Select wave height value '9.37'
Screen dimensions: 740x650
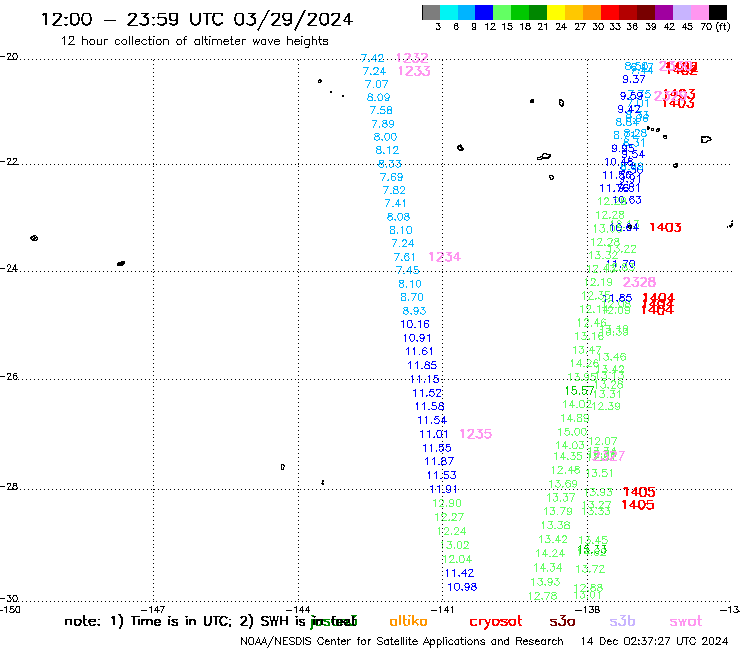pos(633,79)
